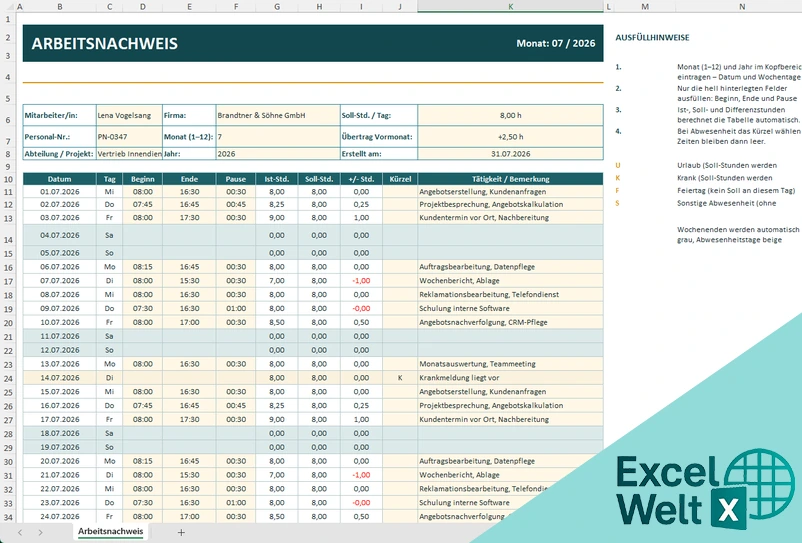802x543 pixels.
Task: Select the date 20.07.2026 cell
Action: [60, 461]
